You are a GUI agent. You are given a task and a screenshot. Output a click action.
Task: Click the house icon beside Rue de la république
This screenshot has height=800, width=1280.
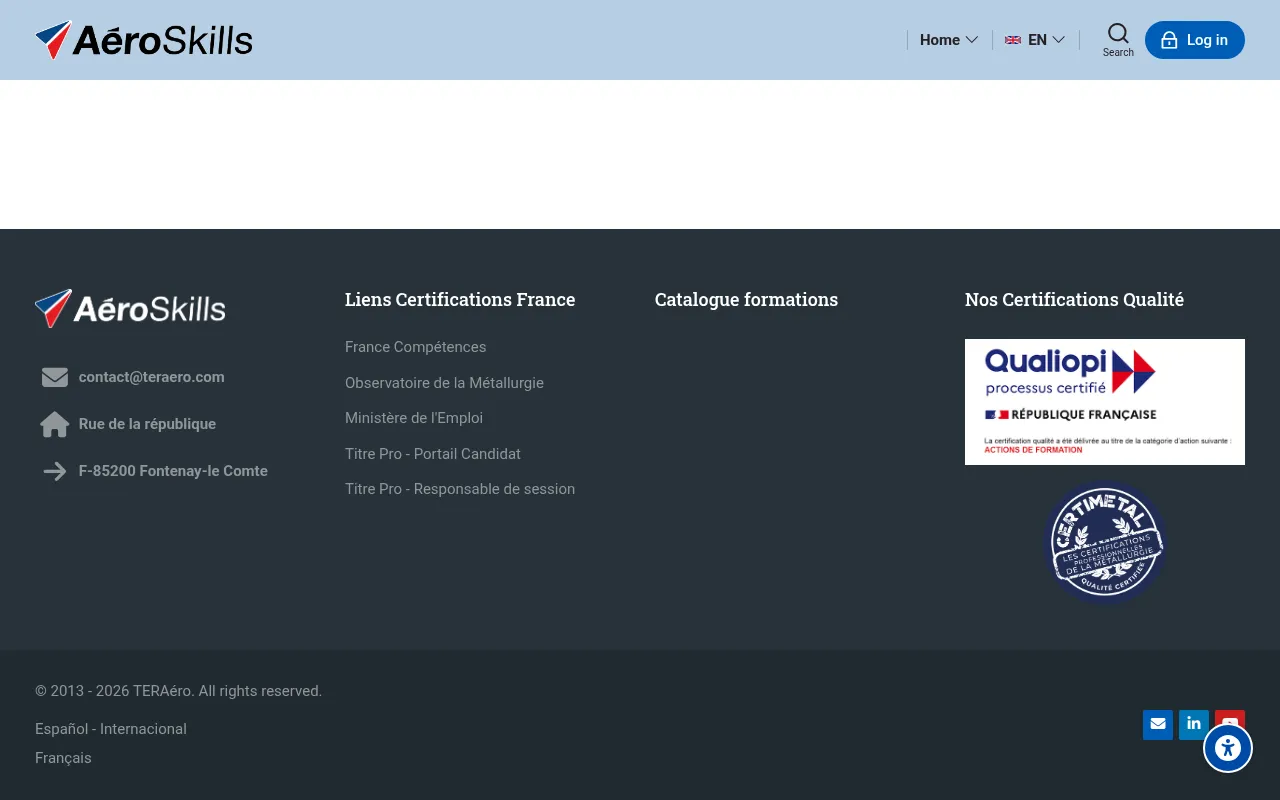(x=55, y=424)
